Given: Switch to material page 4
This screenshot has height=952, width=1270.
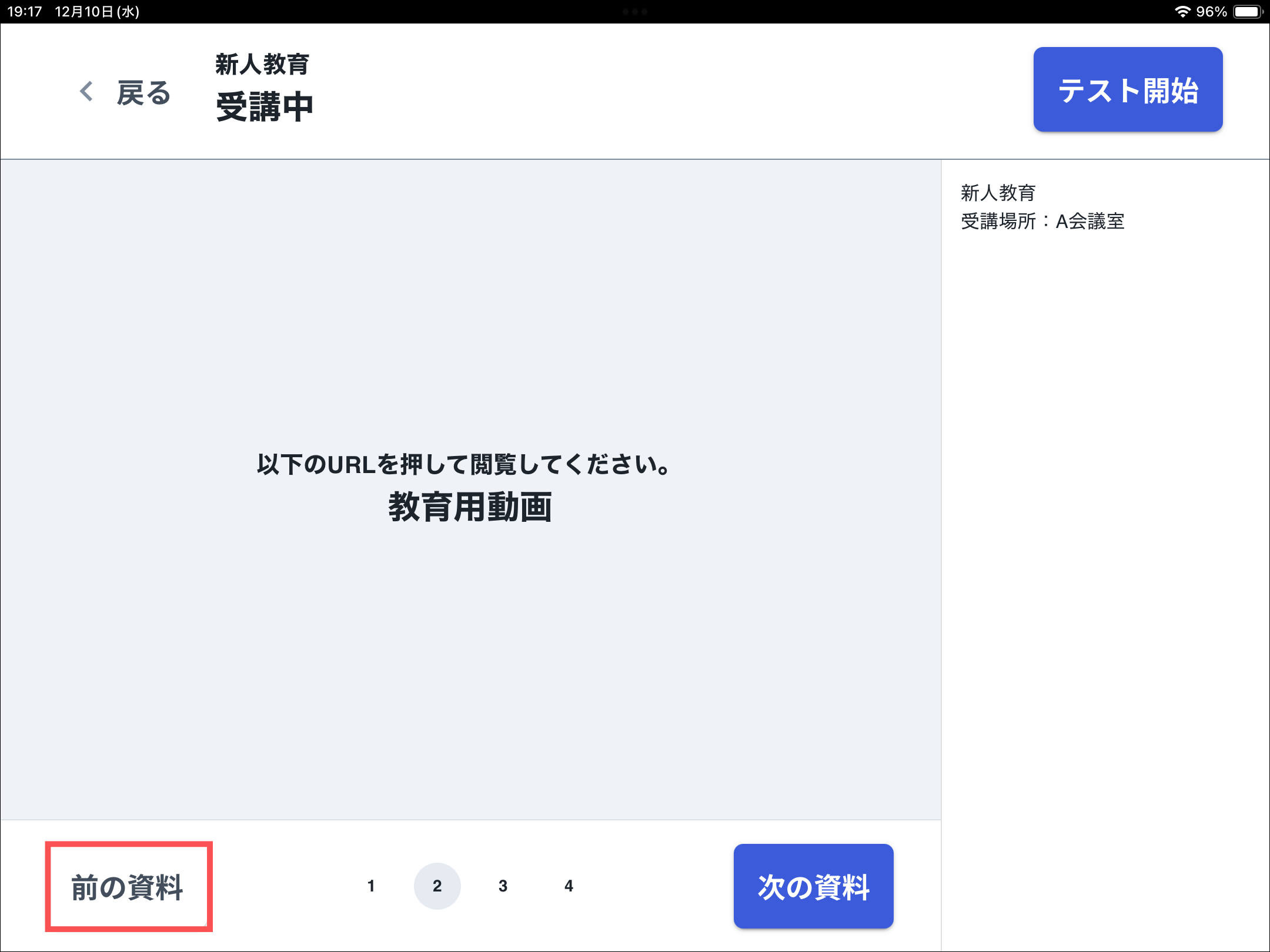Looking at the screenshot, I should (569, 886).
